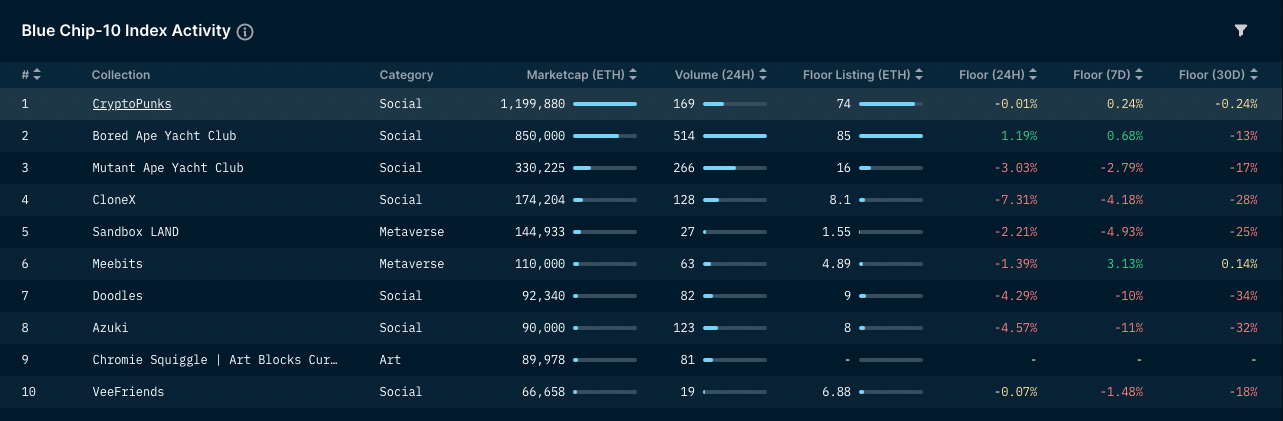Image resolution: width=1283 pixels, height=421 pixels.
Task: Click the marketcap value 110,000
Action: click(x=540, y=264)
